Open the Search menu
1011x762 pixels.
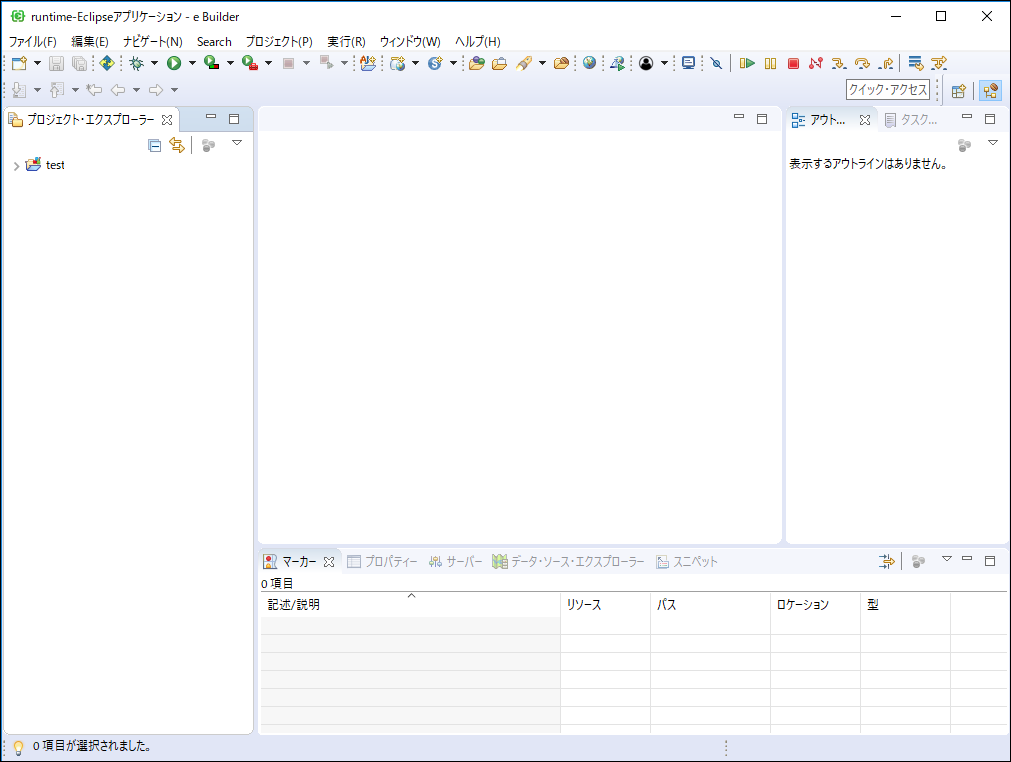[214, 41]
